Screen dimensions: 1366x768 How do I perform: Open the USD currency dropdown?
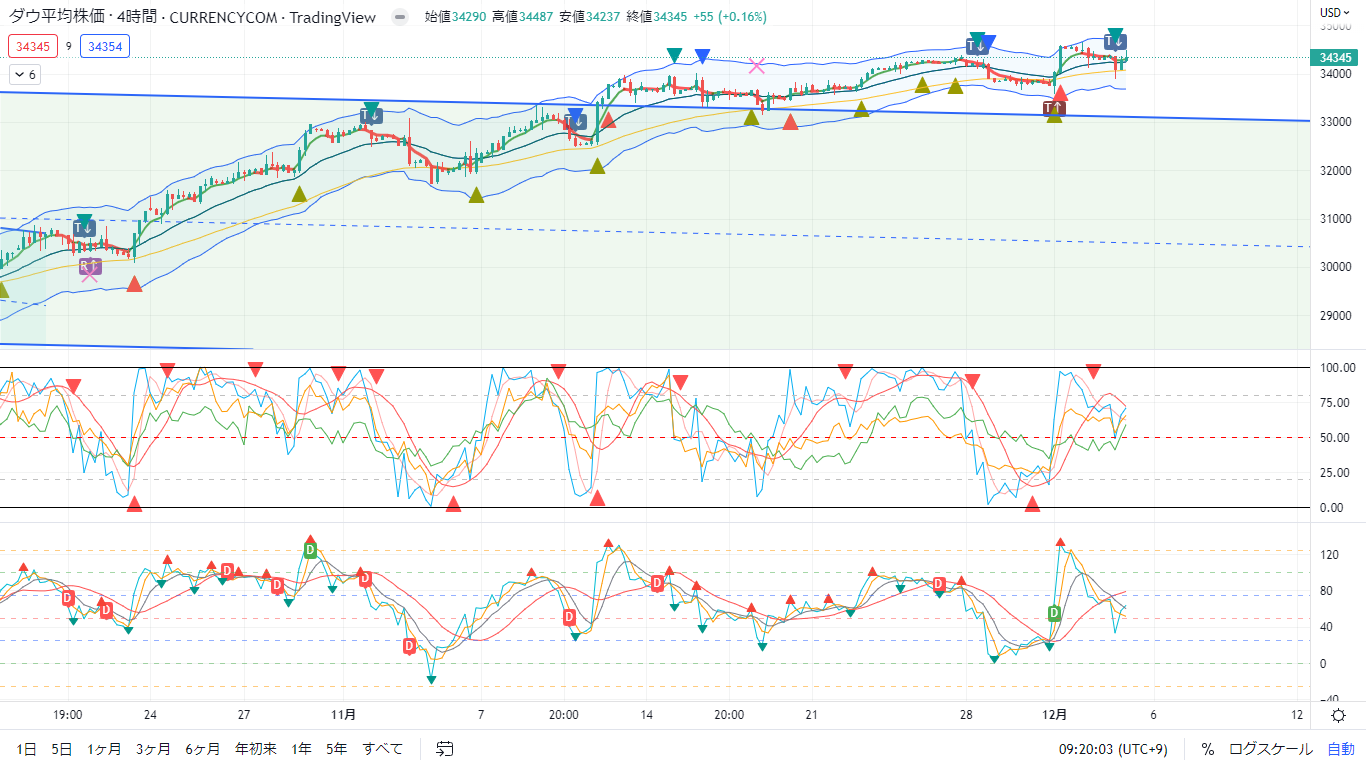pos(1335,13)
